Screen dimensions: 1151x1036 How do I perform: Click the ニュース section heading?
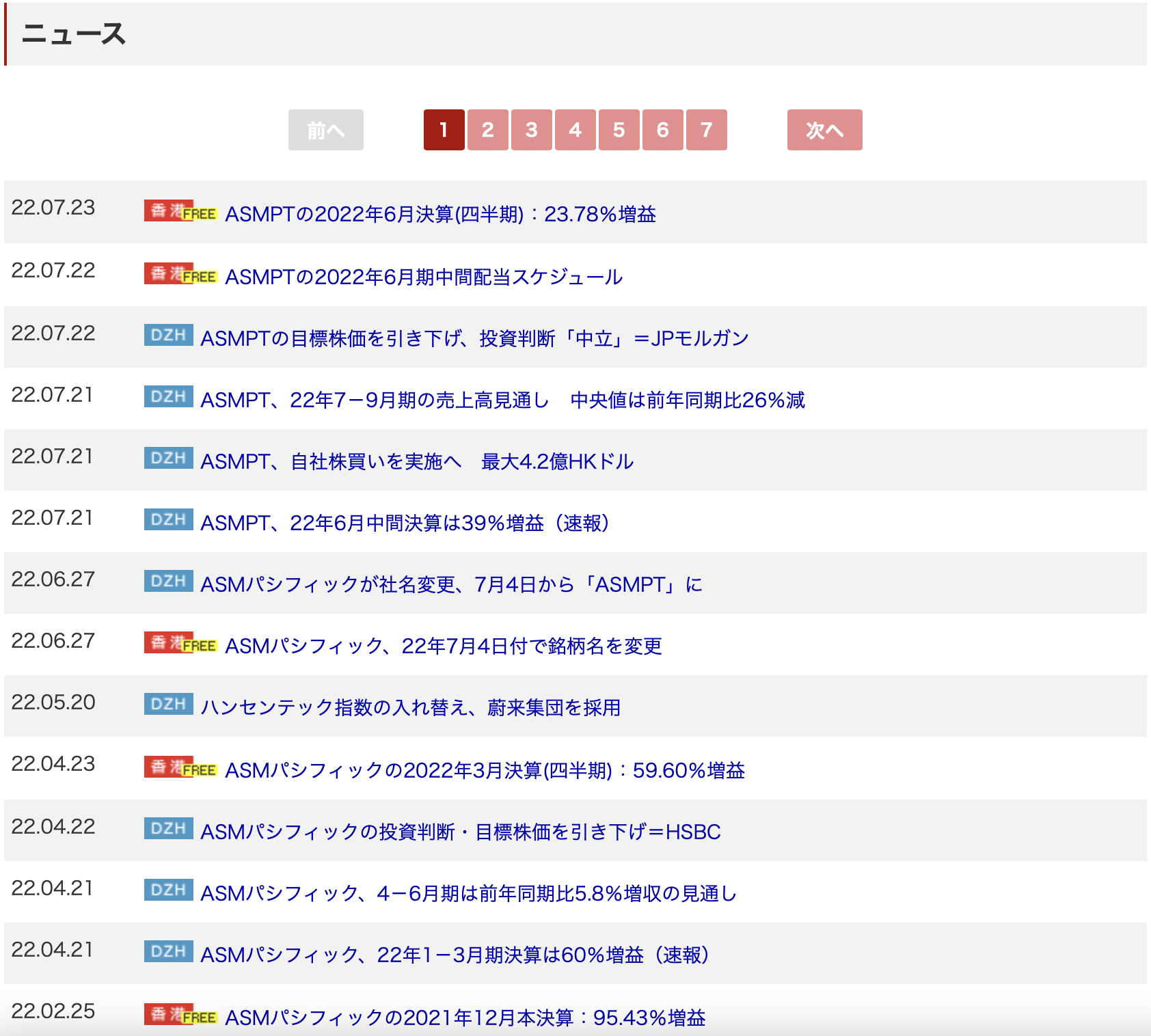click(74, 34)
